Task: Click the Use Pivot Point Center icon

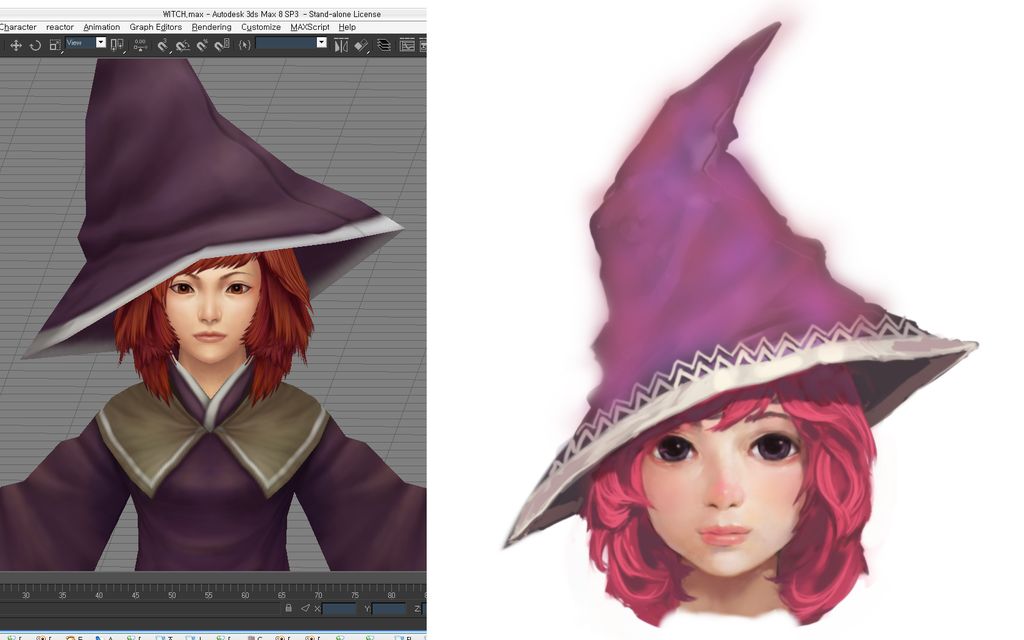Action: (118, 45)
